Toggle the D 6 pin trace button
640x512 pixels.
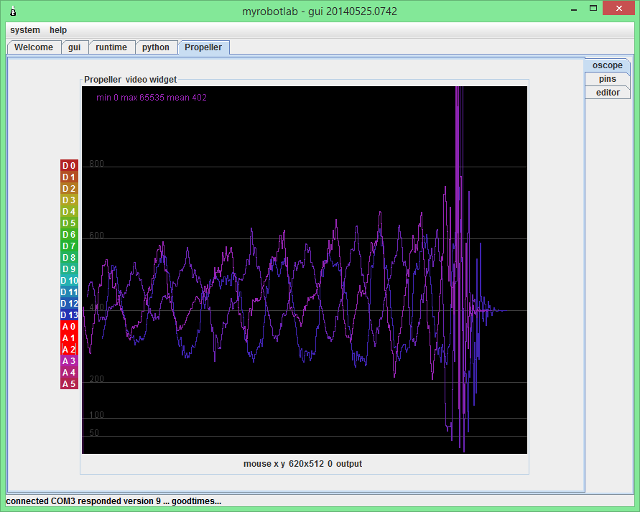tap(69, 234)
